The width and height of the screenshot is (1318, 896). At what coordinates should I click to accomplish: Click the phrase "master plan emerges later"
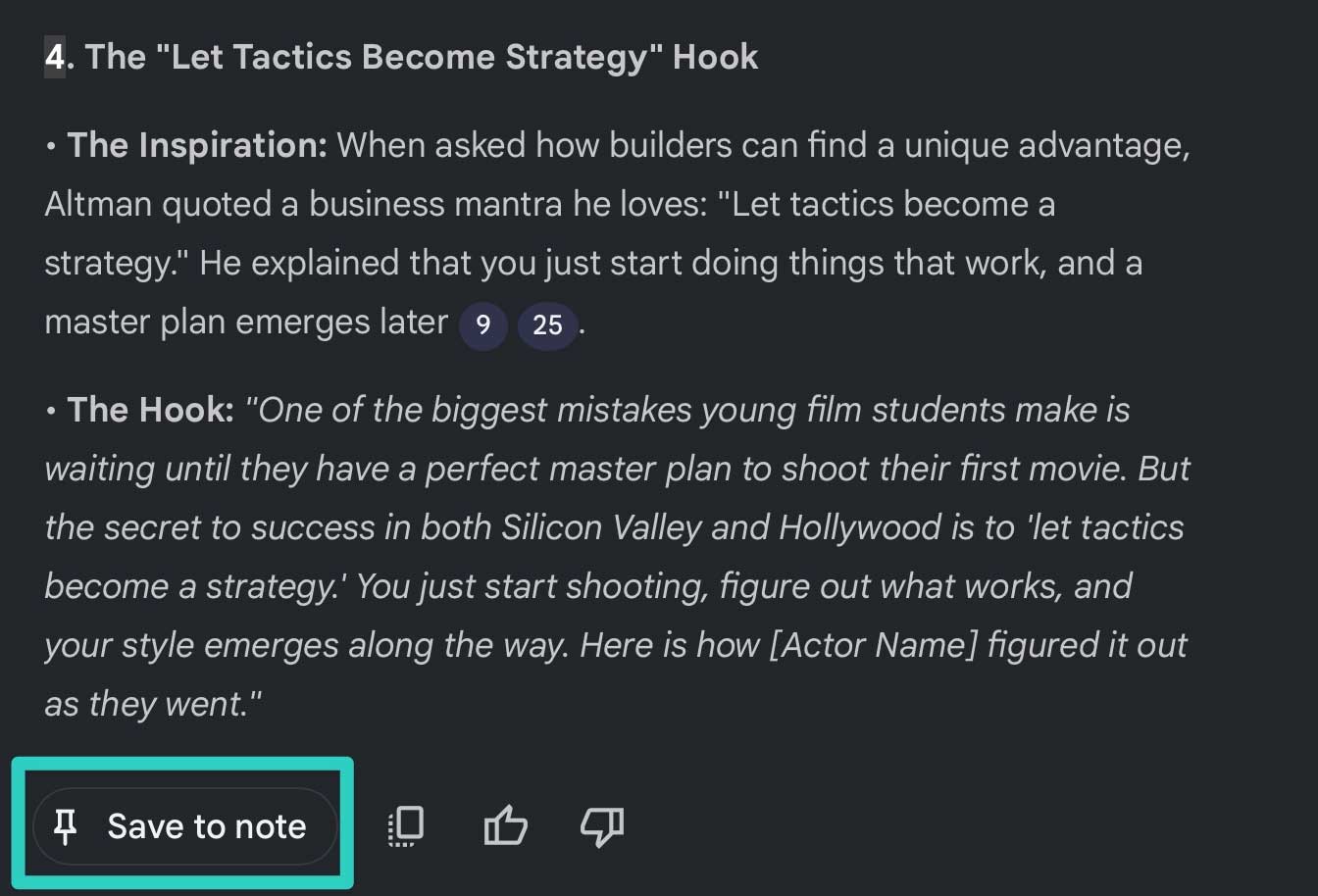(x=246, y=322)
